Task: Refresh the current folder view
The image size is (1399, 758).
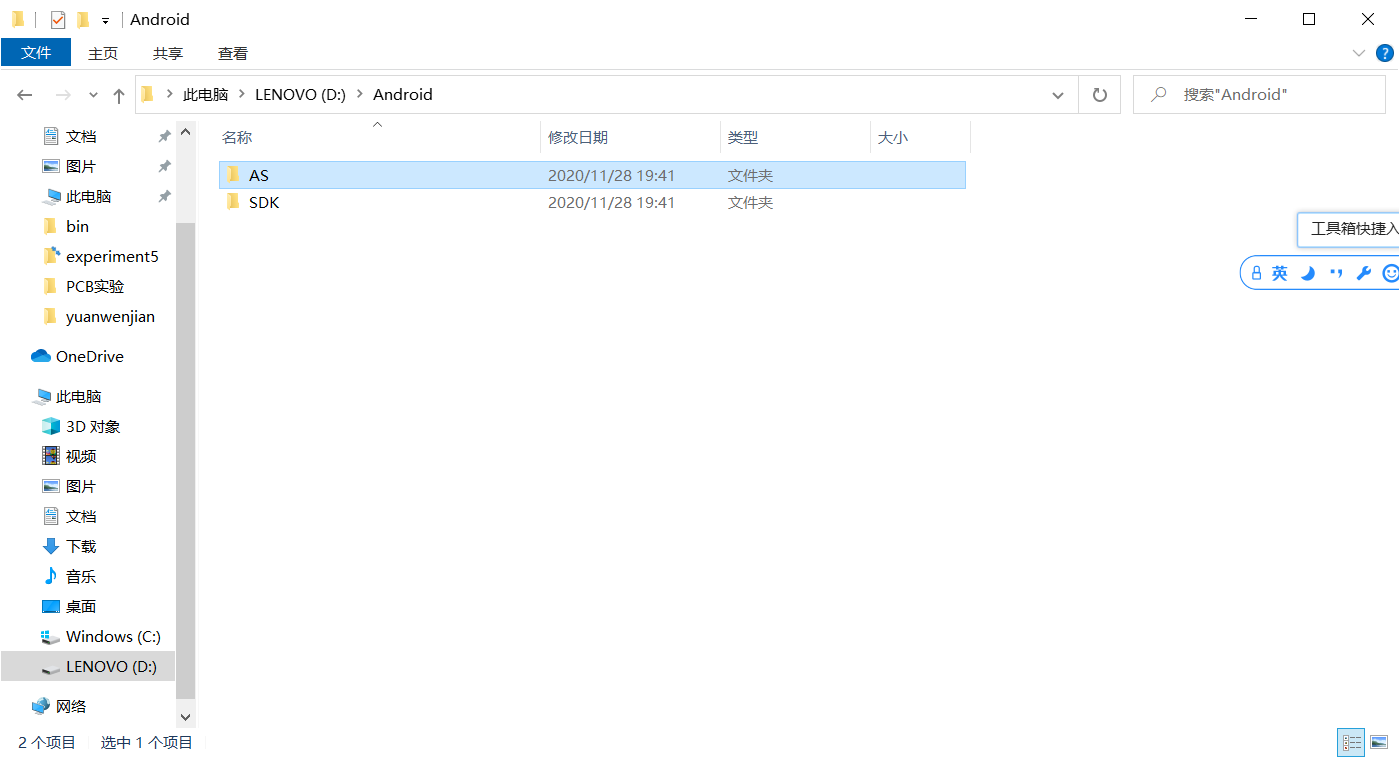Action: tap(1100, 95)
